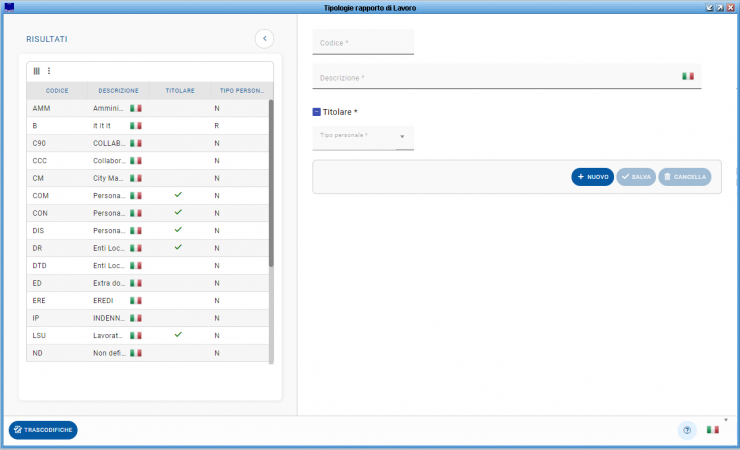Sort by the Descrizione column header
740x450 pixels.
(x=118, y=90)
